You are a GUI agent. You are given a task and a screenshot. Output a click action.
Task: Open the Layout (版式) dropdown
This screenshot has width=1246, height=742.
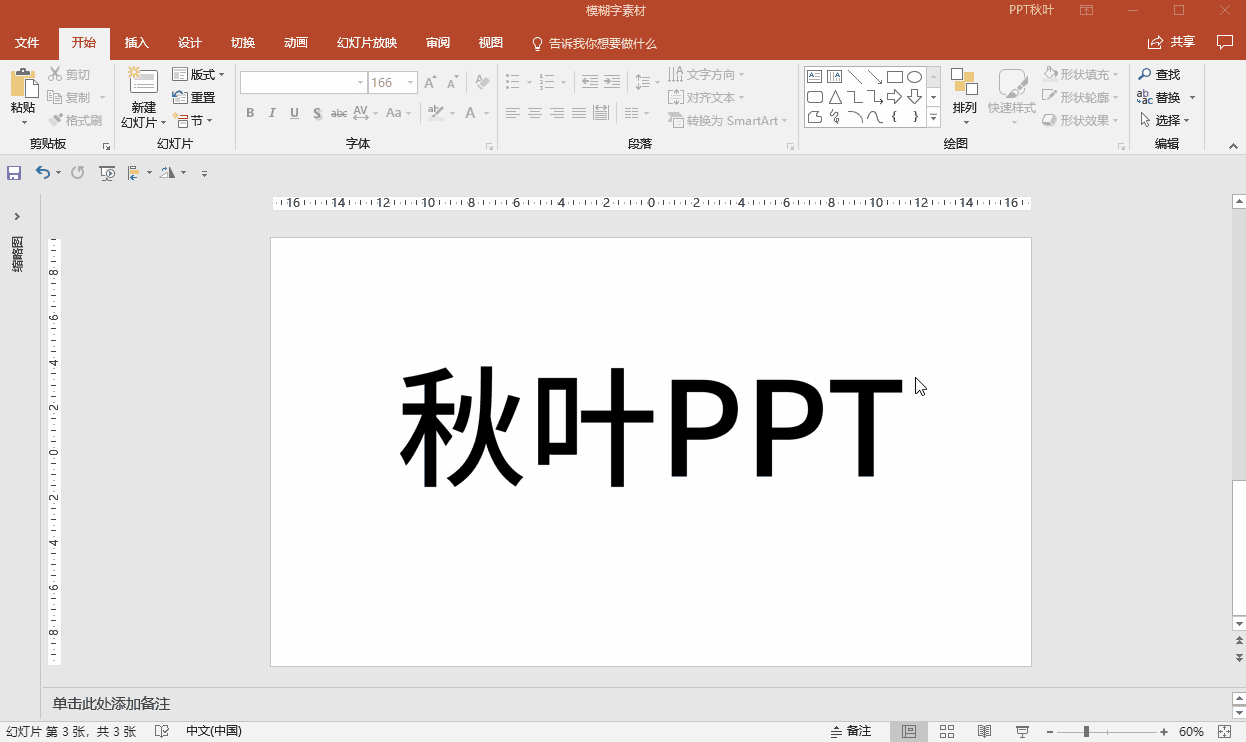[x=198, y=75]
